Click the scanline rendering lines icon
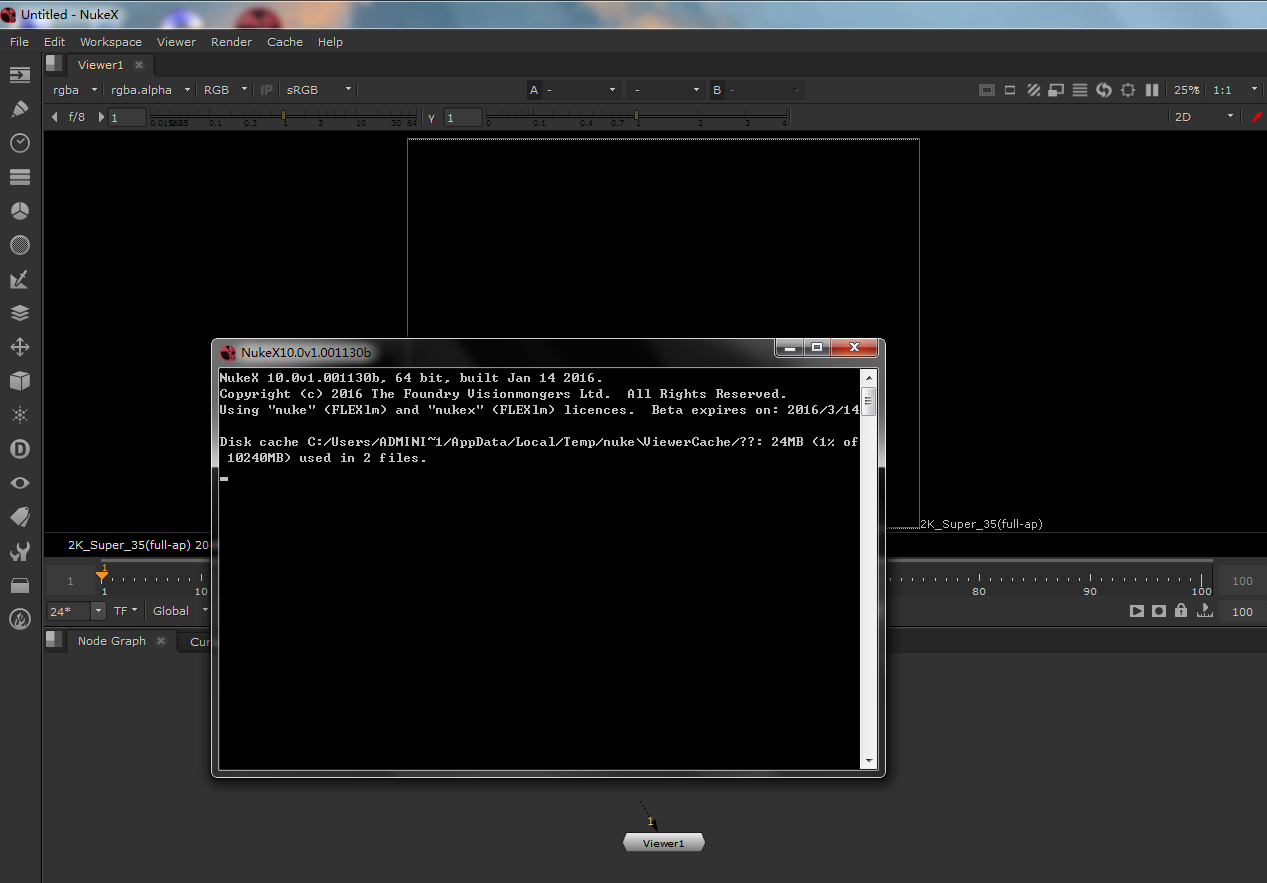This screenshot has width=1267, height=883. pos(1080,90)
